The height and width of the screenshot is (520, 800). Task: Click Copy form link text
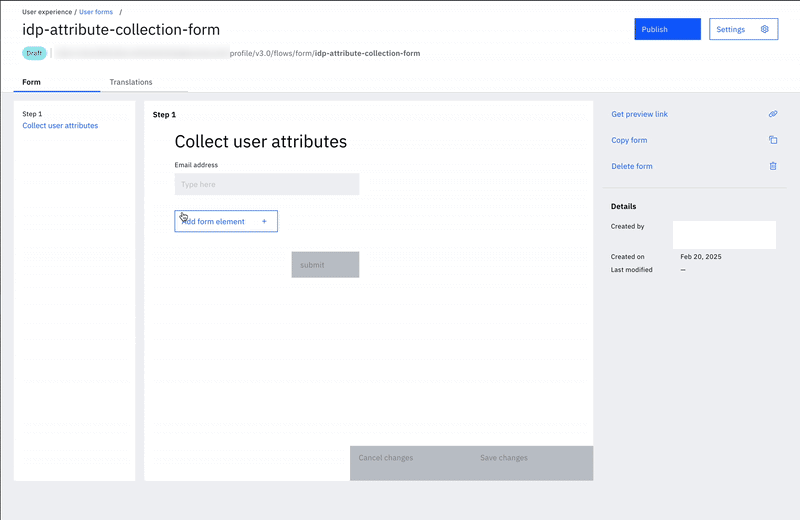pyautogui.click(x=629, y=140)
